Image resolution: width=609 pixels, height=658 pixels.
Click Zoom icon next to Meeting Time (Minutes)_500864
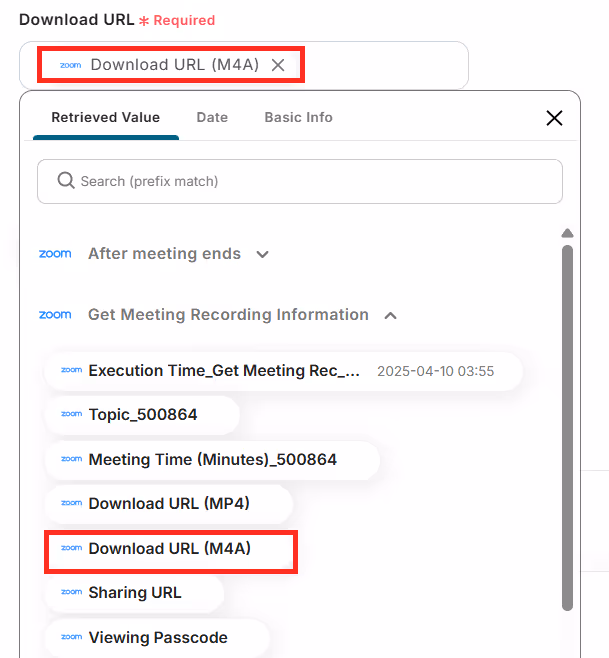pyautogui.click(x=71, y=459)
